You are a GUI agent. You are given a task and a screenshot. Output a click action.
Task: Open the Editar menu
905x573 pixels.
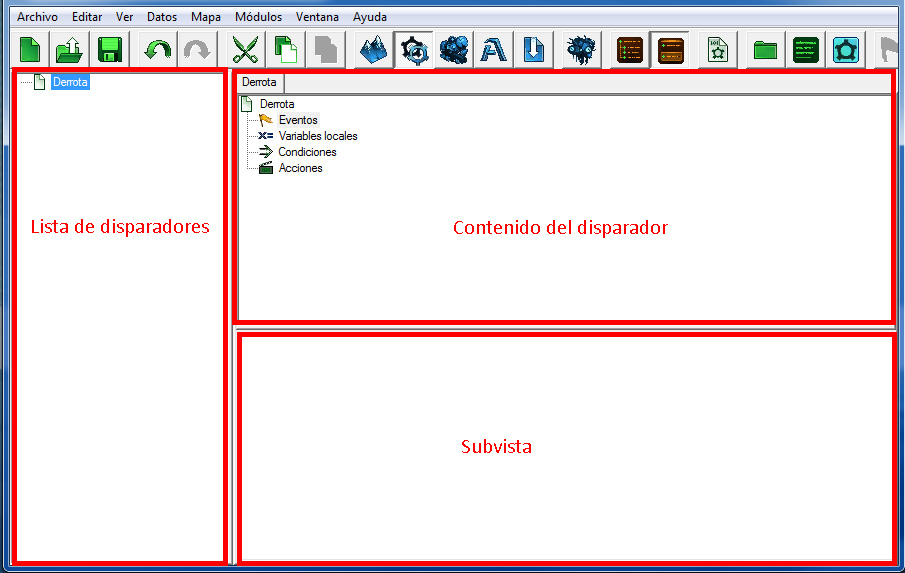[87, 17]
